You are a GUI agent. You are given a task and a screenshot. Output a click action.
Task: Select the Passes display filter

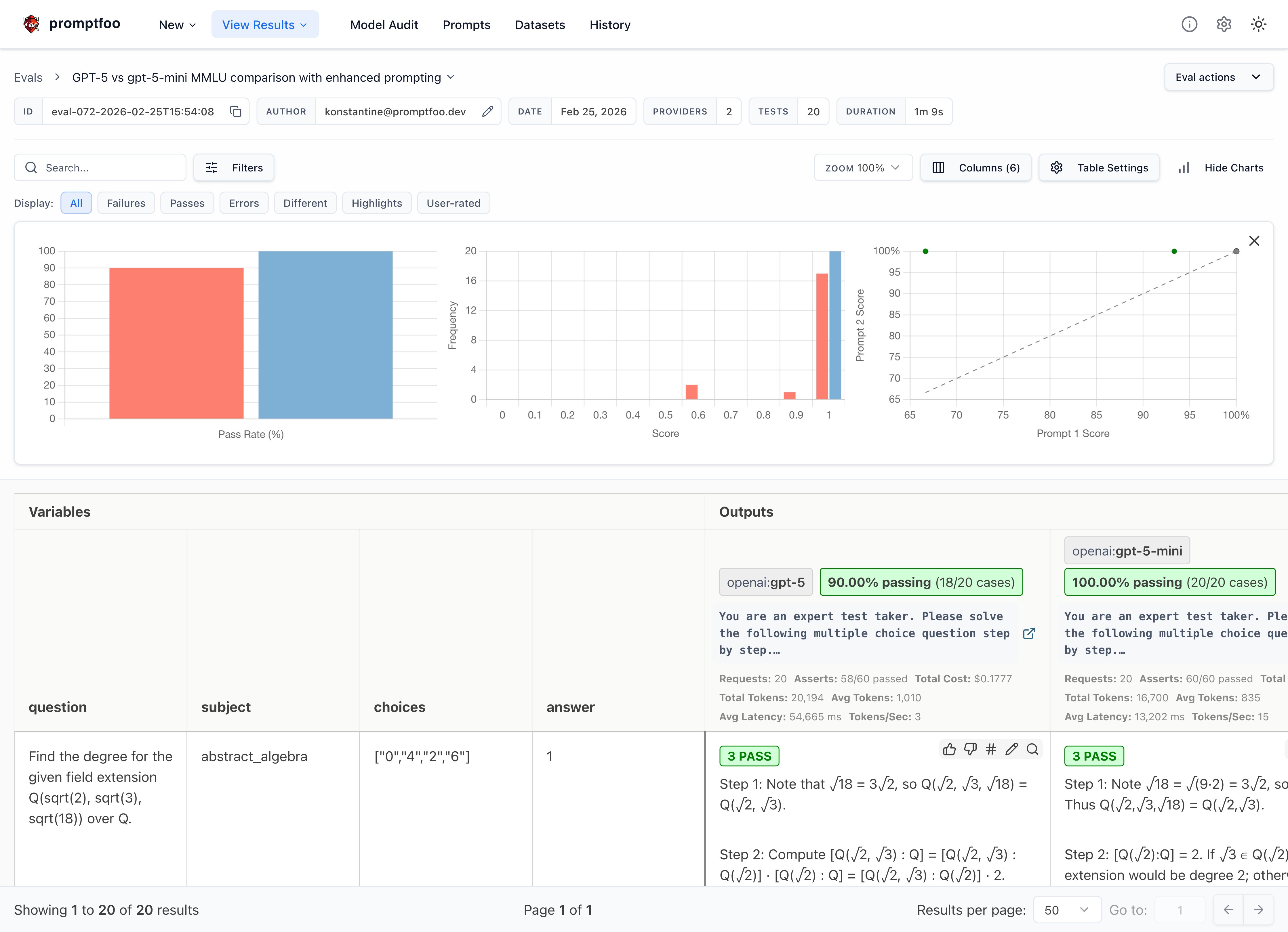pos(187,203)
